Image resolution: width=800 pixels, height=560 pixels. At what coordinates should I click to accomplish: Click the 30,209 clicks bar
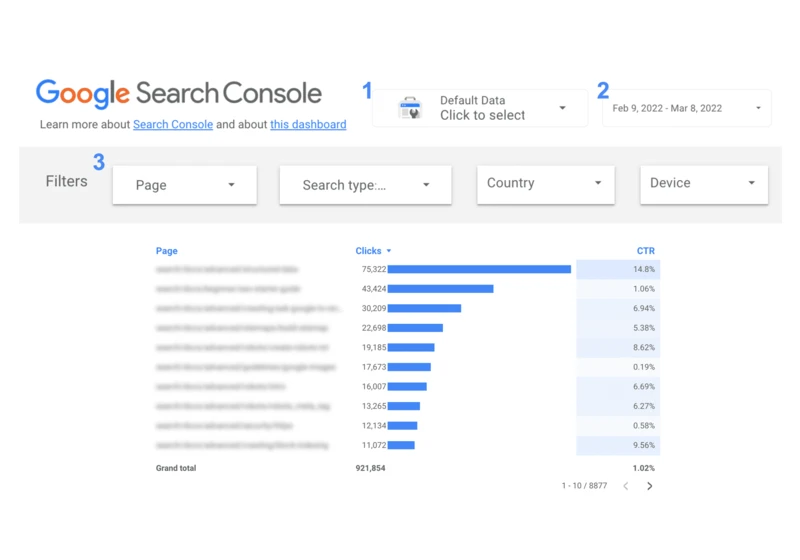(424, 308)
